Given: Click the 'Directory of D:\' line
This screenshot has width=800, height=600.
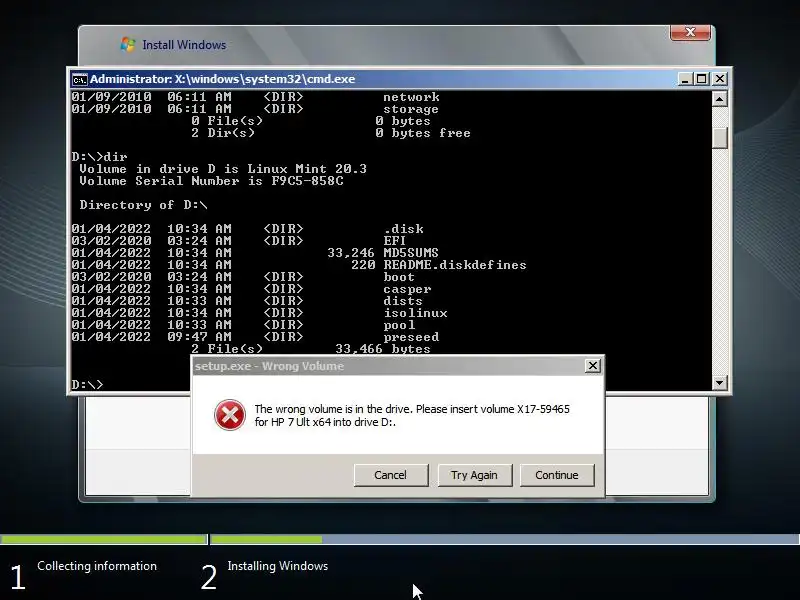Looking at the screenshot, I should coord(143,205).
